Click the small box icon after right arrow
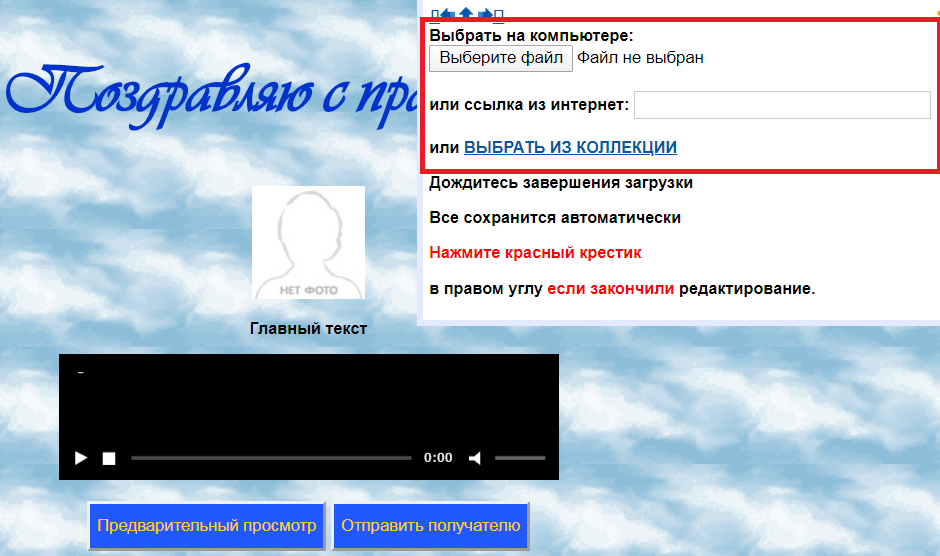The width and height of the screenshot is (940, 556). click(499, 14)
